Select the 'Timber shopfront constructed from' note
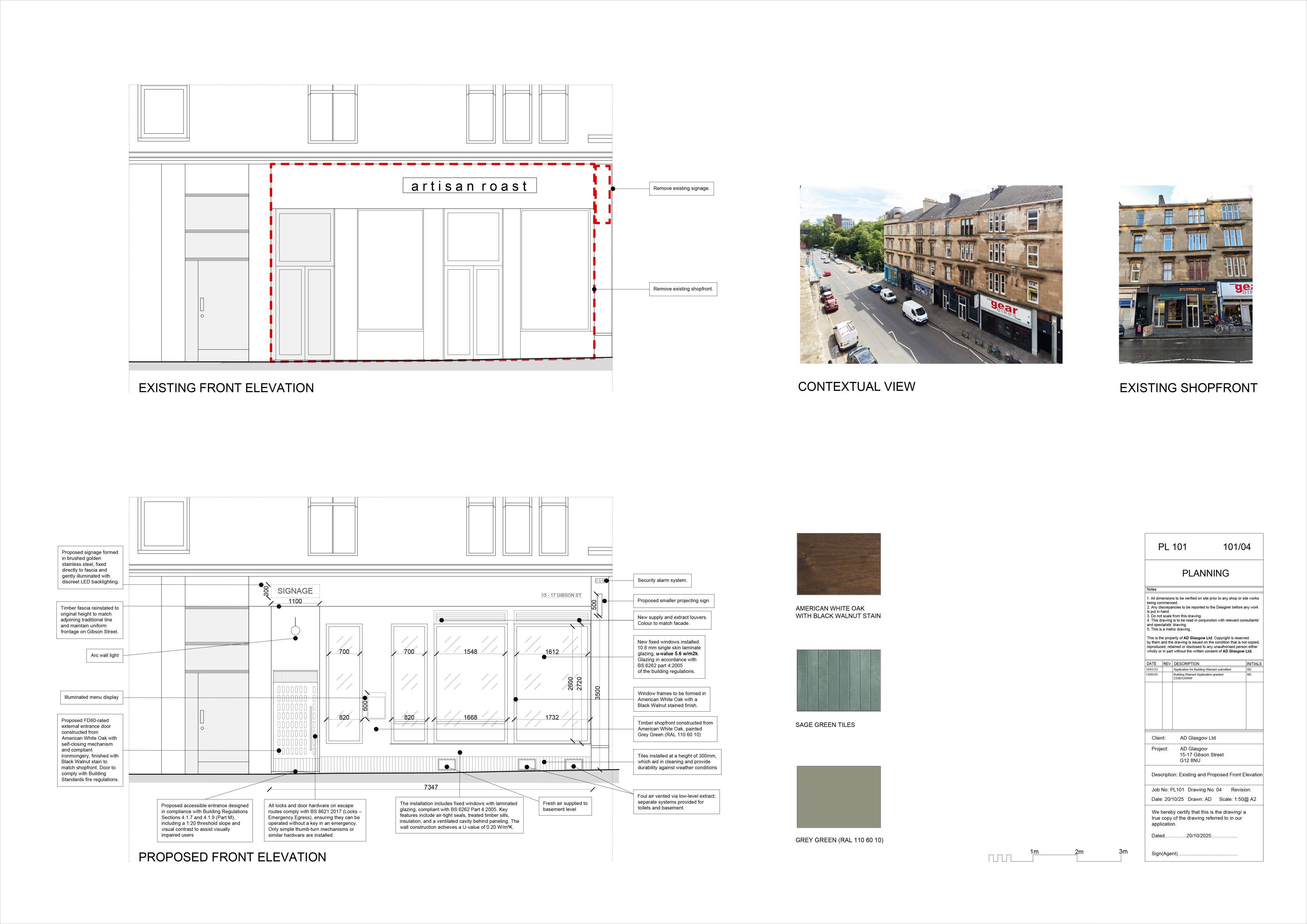This screenshot has width=1307, height=924. tap(675, 729)
